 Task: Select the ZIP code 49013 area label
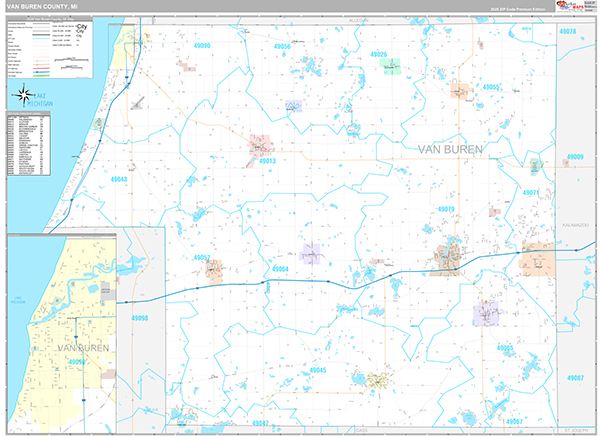tap(268, 160)
